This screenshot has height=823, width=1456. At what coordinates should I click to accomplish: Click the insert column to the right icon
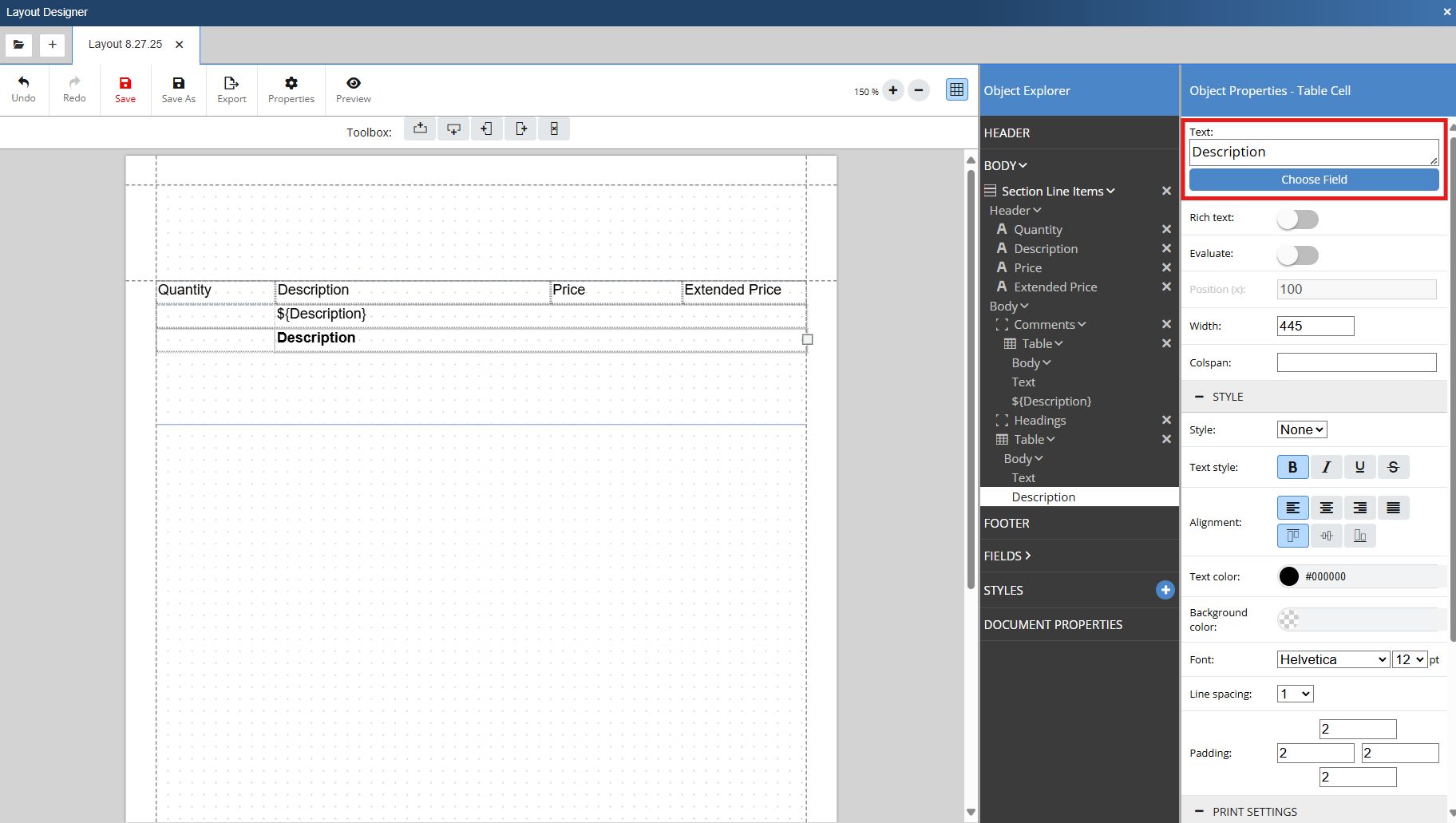coord(520,129)
